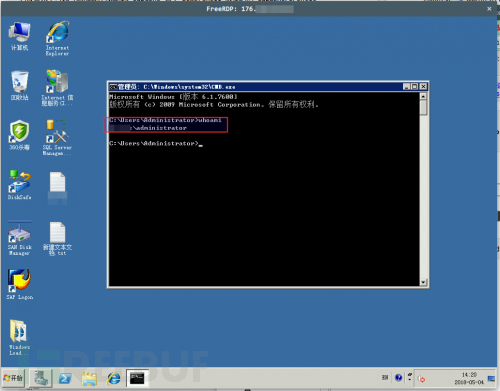Launch Internet Explorer from desktop shortcut
Viewport: 500px width, 391px height.
pos(57,38)
